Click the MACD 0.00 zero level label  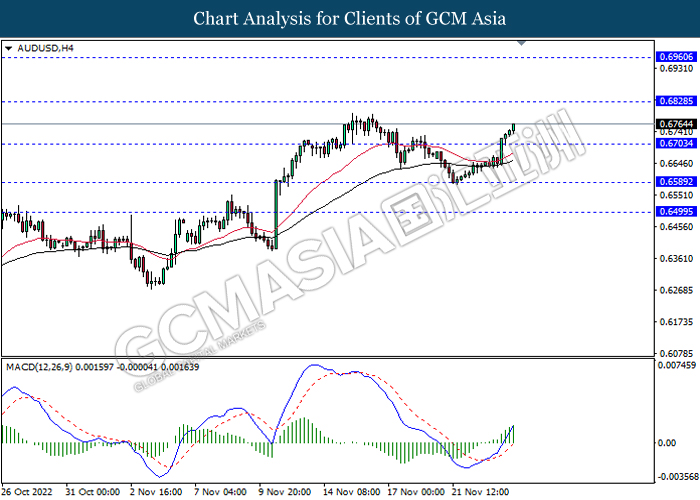[667, 443]
